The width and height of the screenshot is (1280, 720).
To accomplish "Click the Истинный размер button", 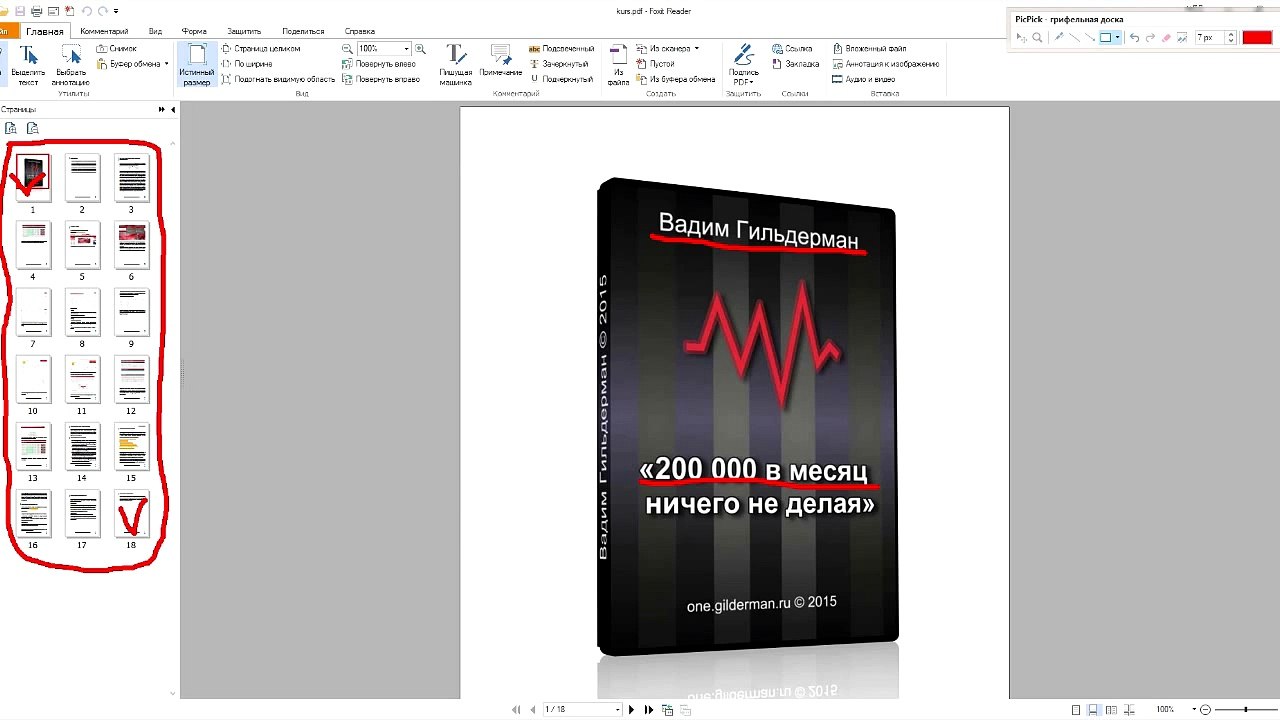I will [x=196, y=66].
